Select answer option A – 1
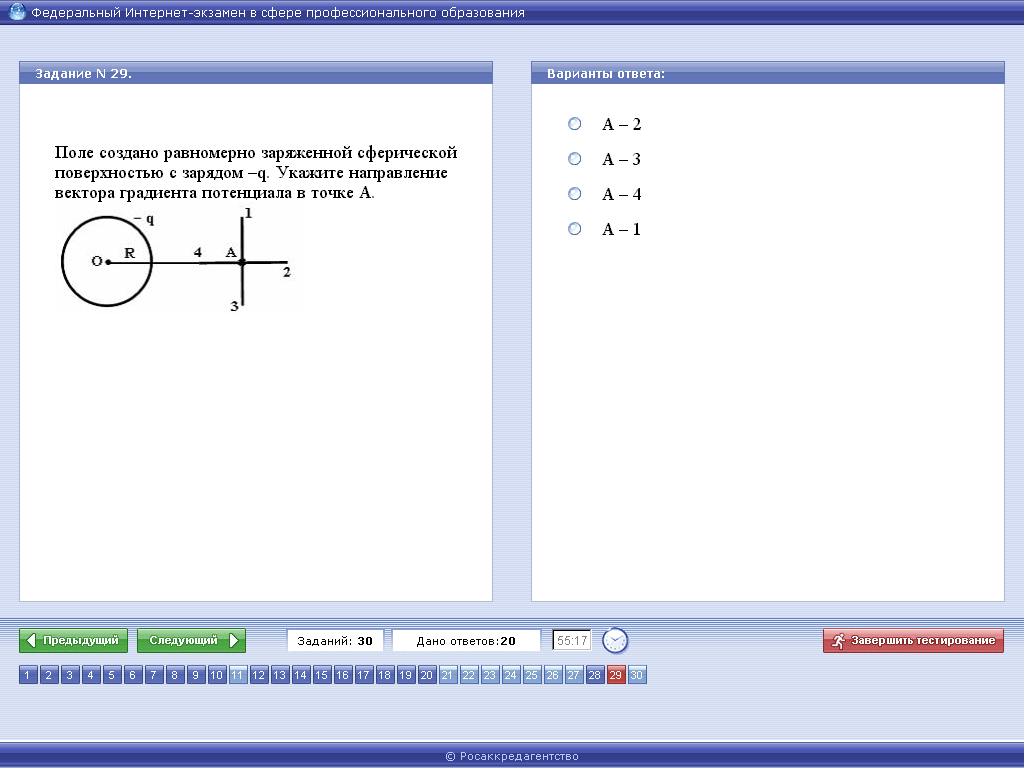1024x768 pixels. coord(574,229)
